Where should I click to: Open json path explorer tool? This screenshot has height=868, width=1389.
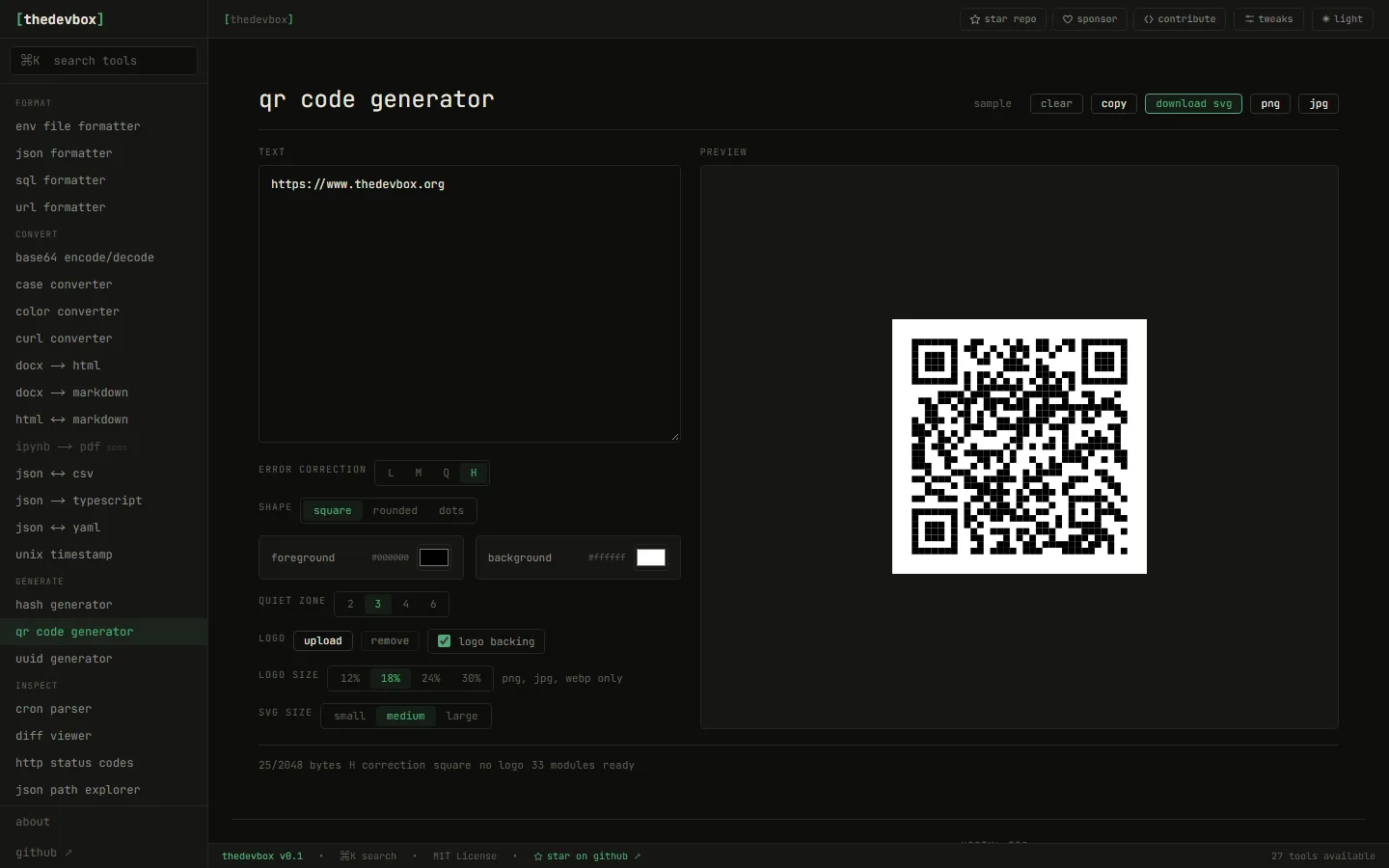(103, 790)
